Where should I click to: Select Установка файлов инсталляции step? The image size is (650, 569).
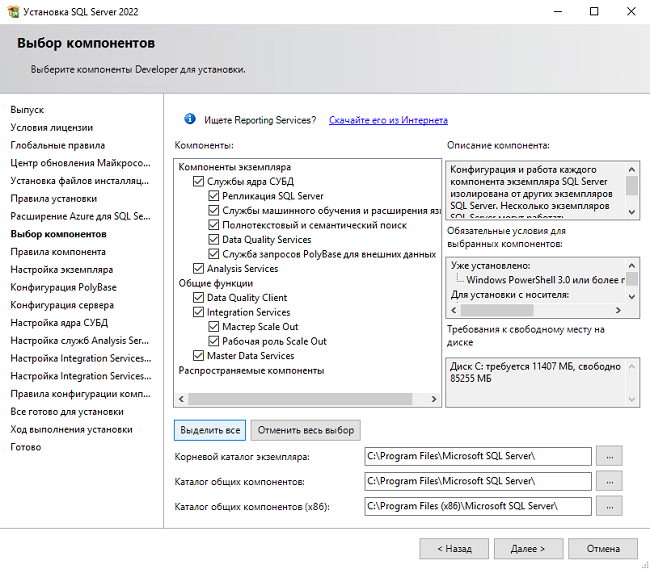[80, 181]
